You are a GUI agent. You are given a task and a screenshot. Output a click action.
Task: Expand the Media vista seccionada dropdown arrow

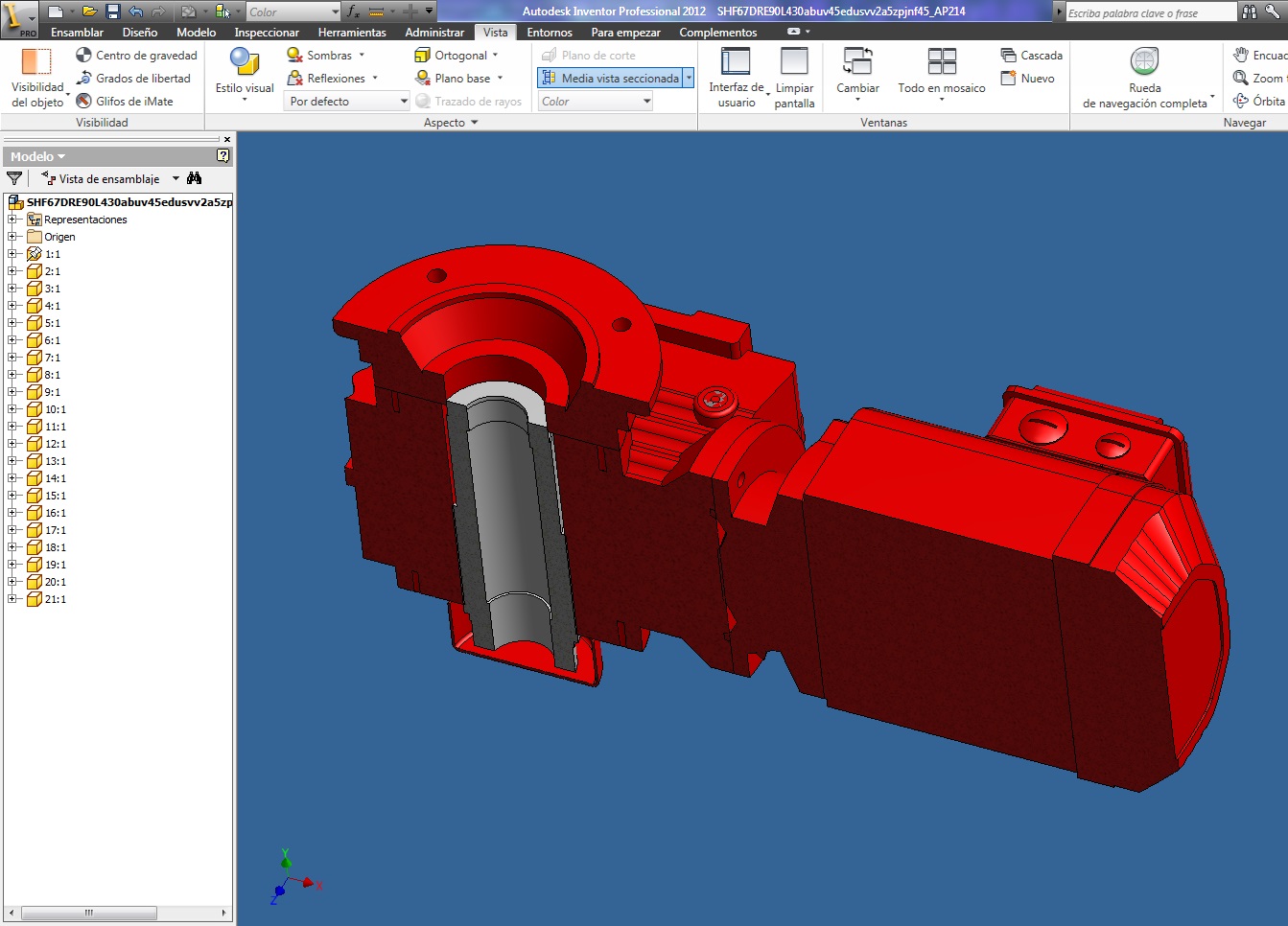click(689, 79)
